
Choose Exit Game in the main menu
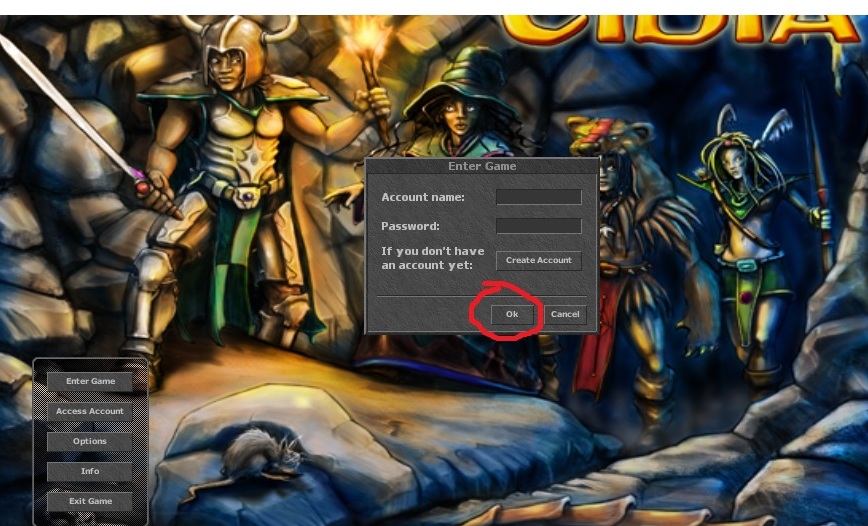[x=90, y=501]
